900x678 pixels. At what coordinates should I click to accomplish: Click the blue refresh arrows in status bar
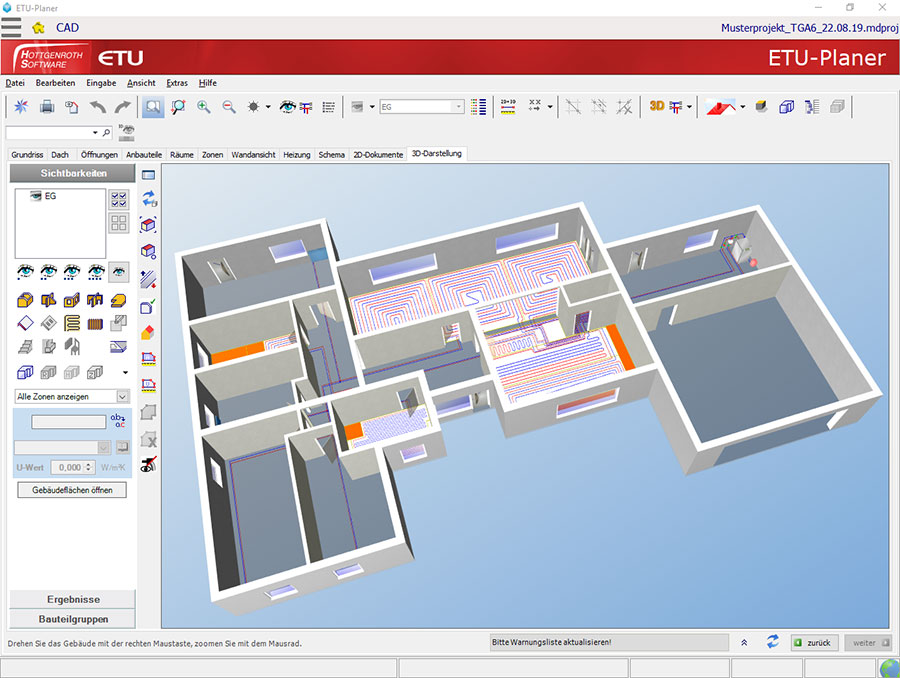point(773,642)
